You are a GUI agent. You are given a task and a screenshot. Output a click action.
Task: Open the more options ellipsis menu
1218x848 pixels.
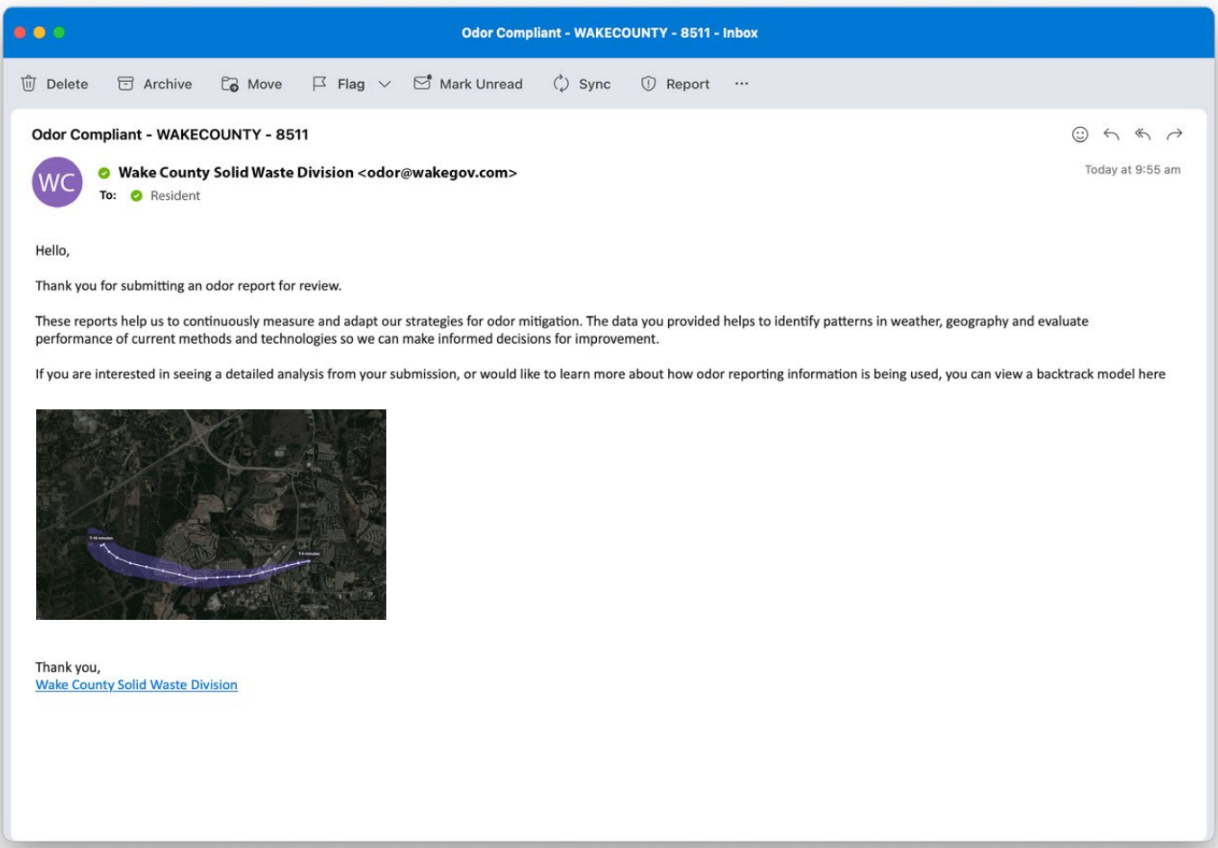coord(741,84)
